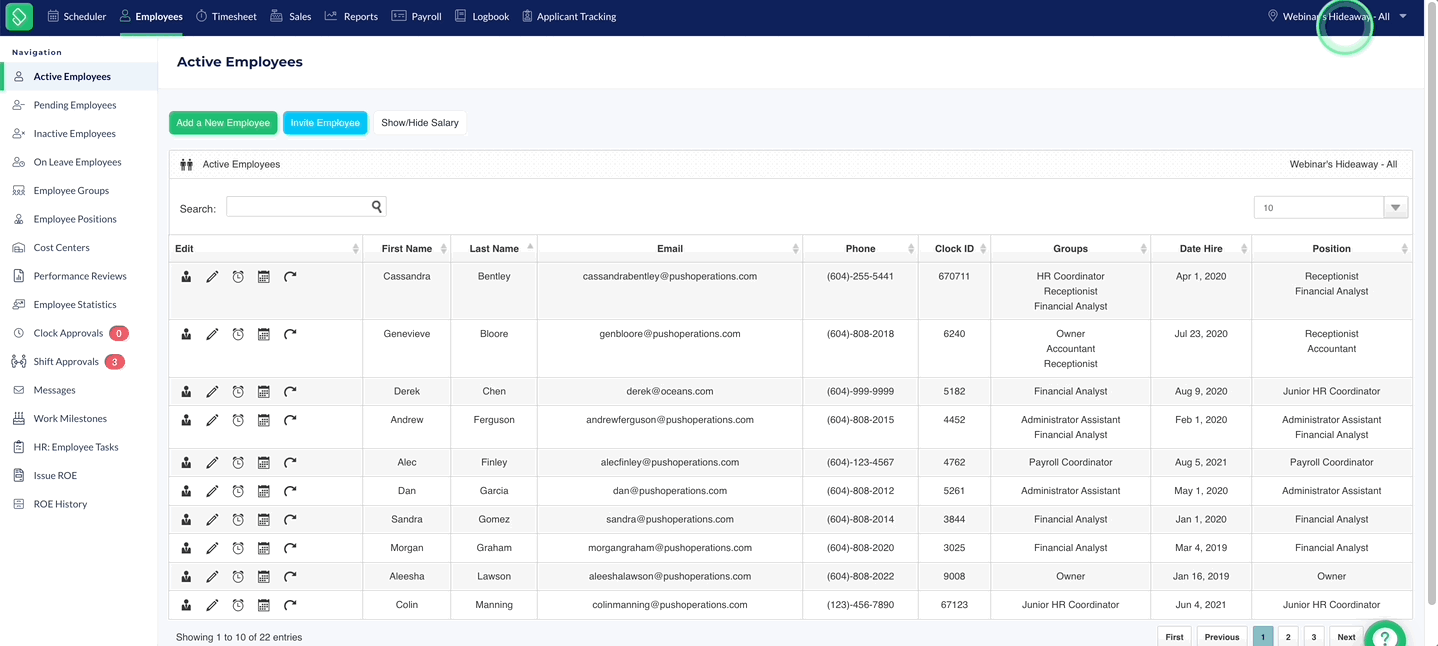Click the Previous pagination button
Screen dimensions: 1438x646
click(x=1222, y=637)
